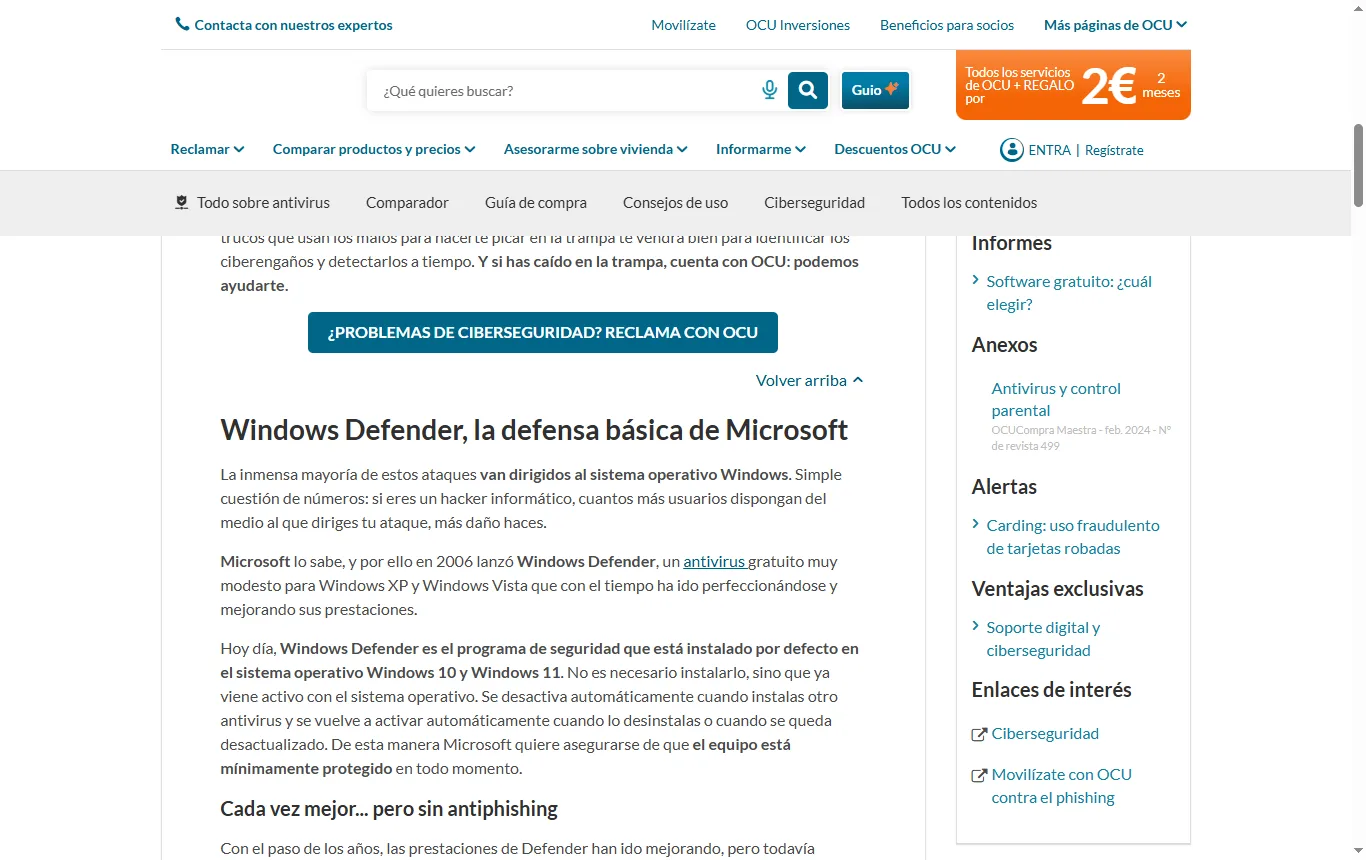Click the chevron arrow beside Carding alert
The image size is (1366, 860).
(977, 525)
